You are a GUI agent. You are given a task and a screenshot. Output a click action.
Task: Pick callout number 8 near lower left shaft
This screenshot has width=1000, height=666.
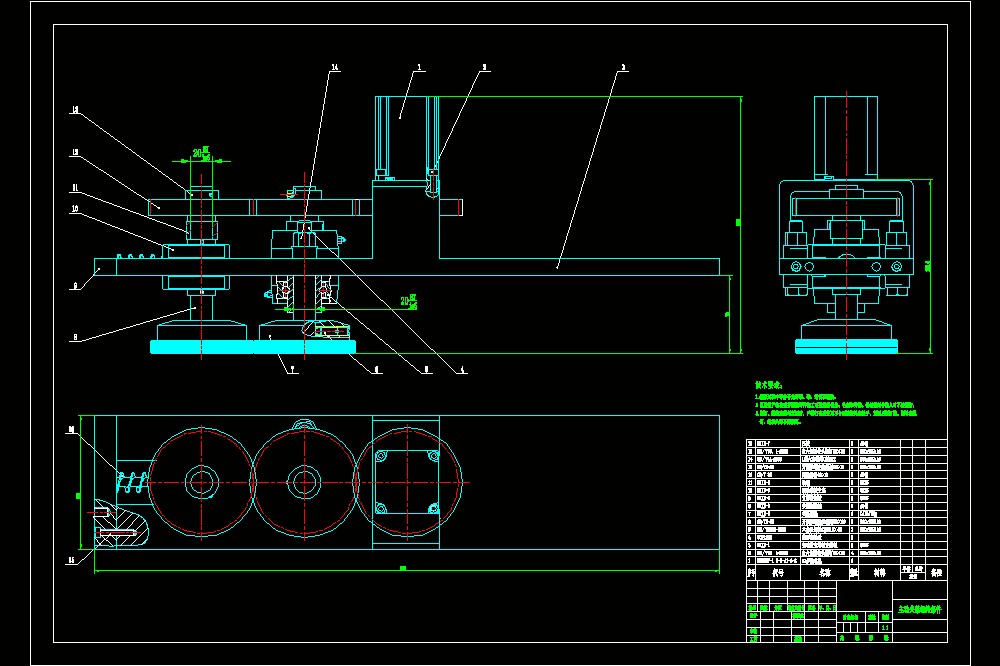pos(75,337)
